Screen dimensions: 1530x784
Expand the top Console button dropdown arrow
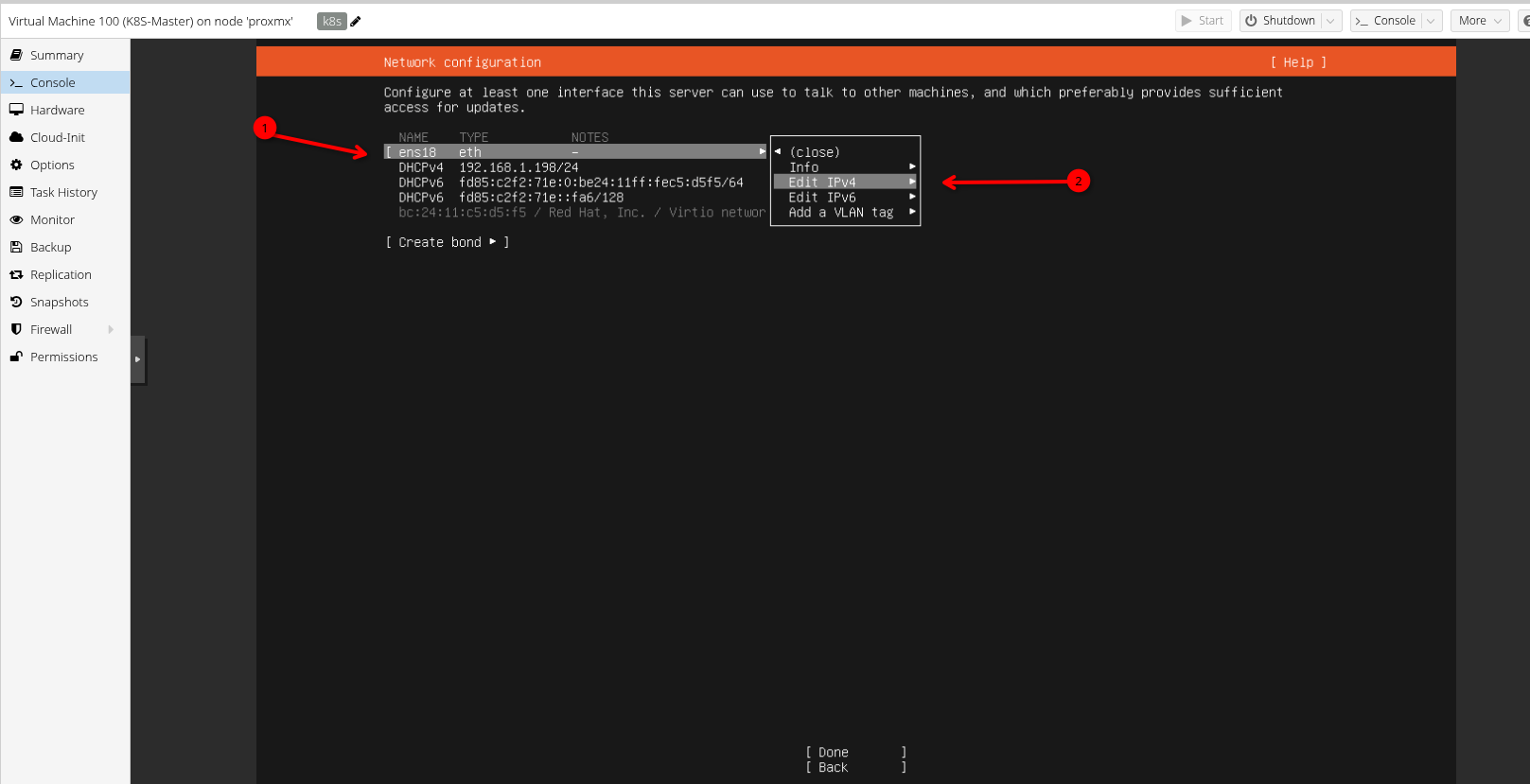click(1431, 21)
